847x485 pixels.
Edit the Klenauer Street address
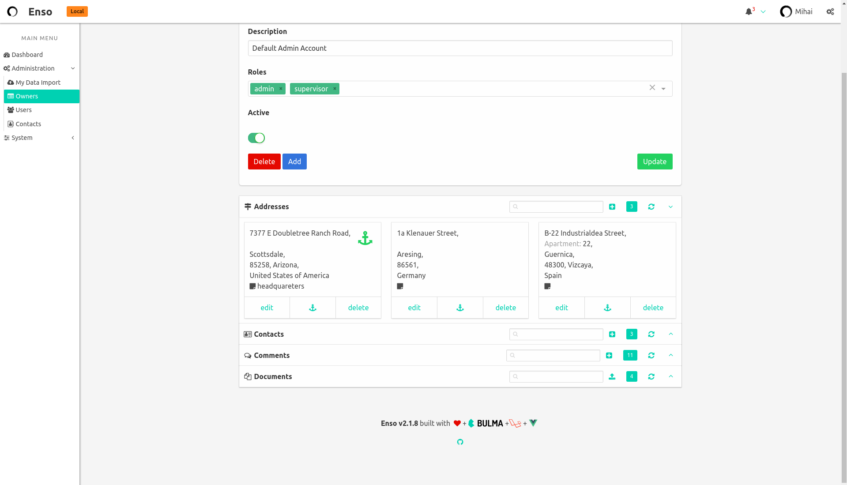tap(414, 308)
